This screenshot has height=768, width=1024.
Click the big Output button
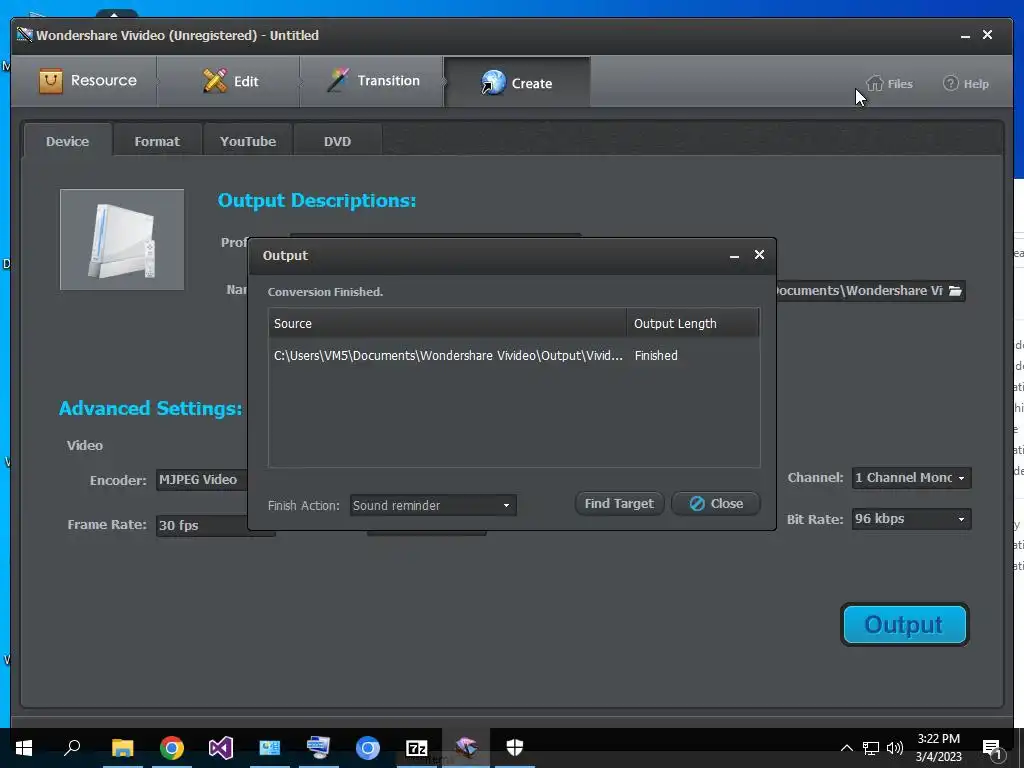[904, 625]
